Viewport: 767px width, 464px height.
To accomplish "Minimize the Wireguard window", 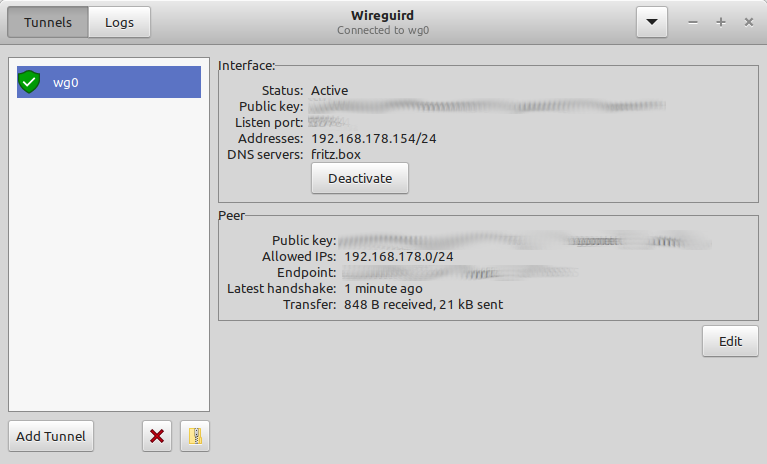I will click(x=693, y=23).
